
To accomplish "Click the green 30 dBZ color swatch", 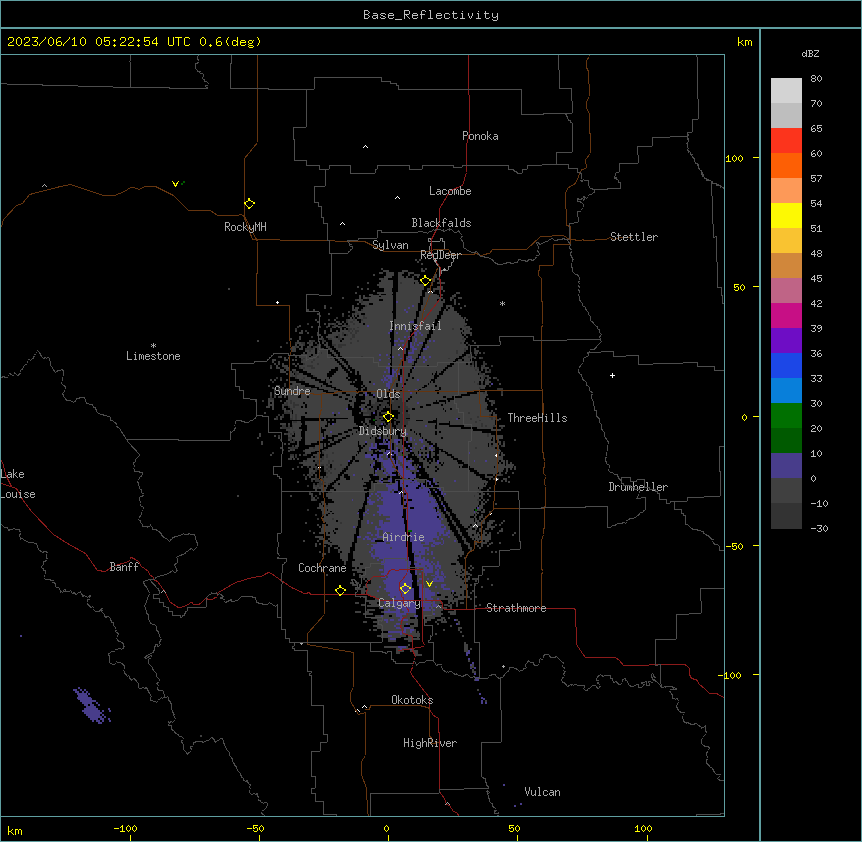I will (786, 416).
